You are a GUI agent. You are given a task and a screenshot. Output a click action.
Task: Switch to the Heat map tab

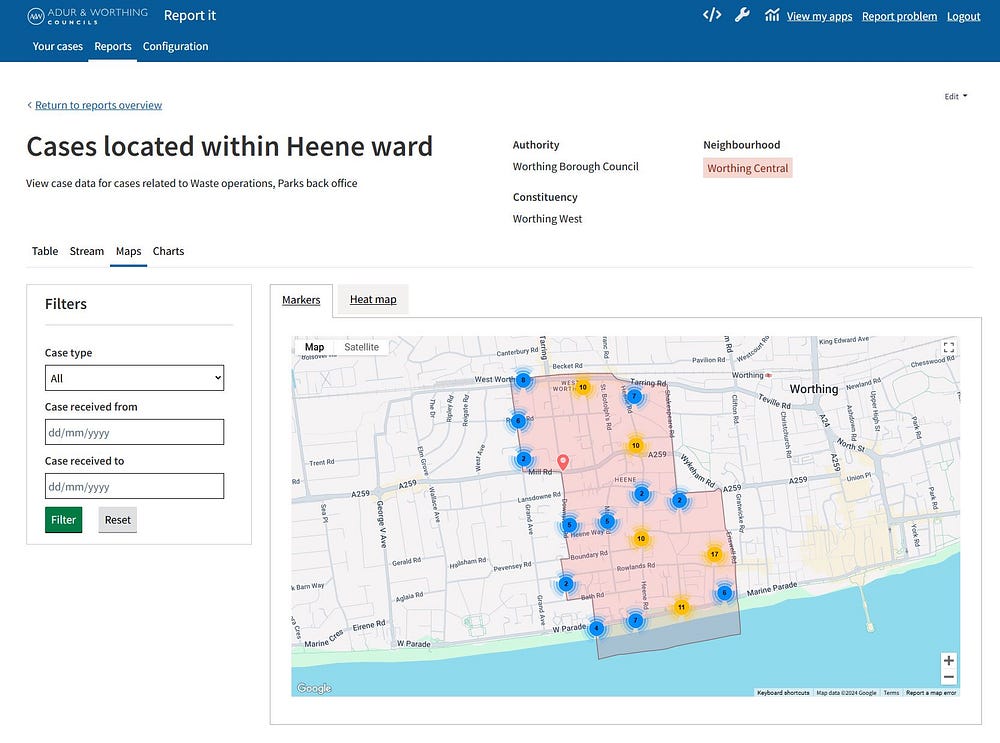[x=372, y=300]
